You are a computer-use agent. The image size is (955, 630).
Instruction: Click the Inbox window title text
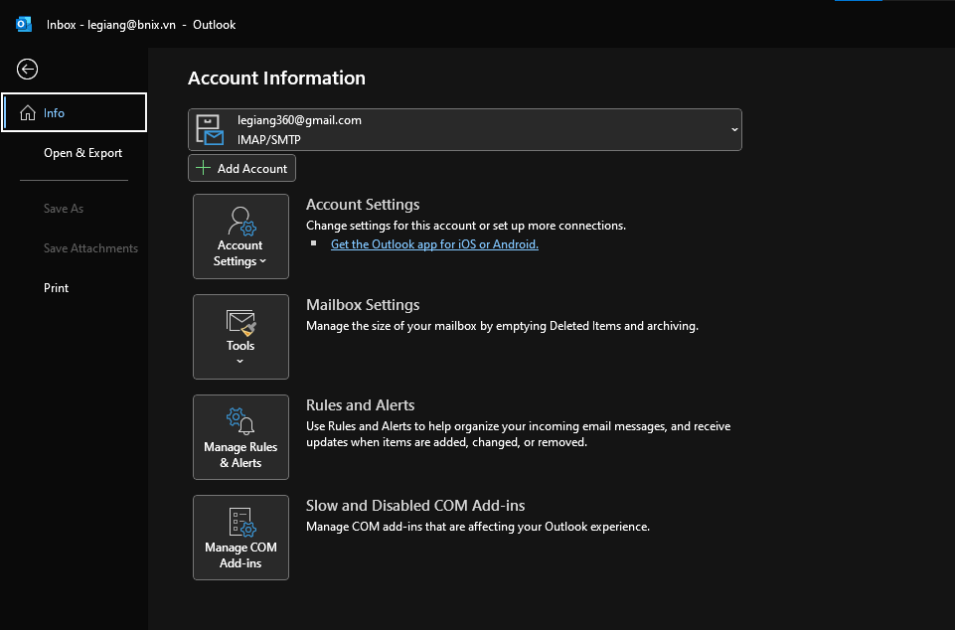click(x=141, y=25)
